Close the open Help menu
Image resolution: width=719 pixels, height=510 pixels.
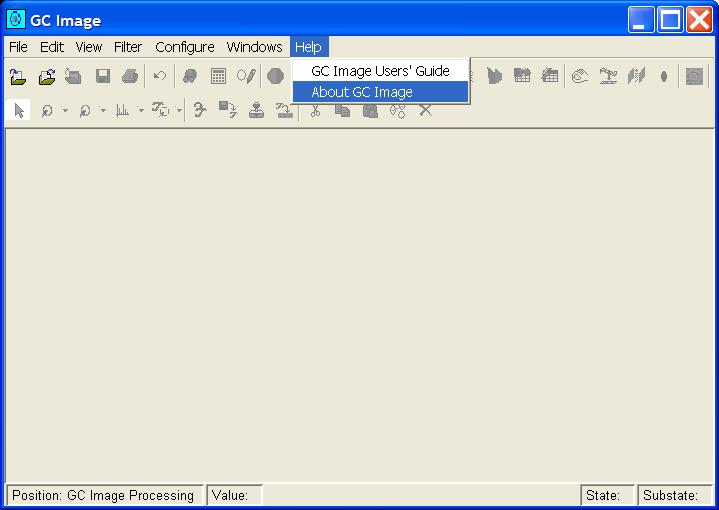click(309, 47)
